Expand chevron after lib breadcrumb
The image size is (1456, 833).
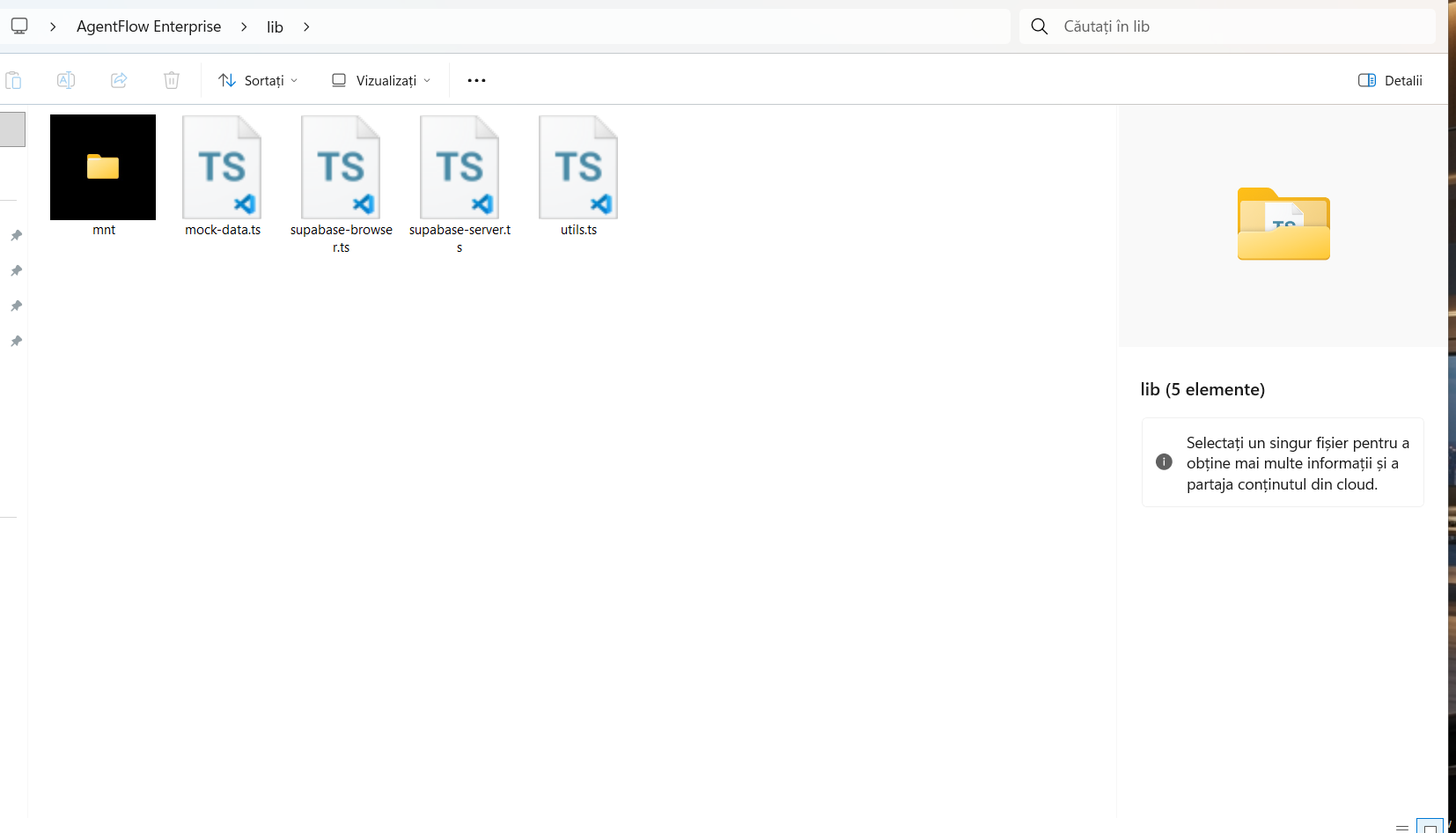306,26
